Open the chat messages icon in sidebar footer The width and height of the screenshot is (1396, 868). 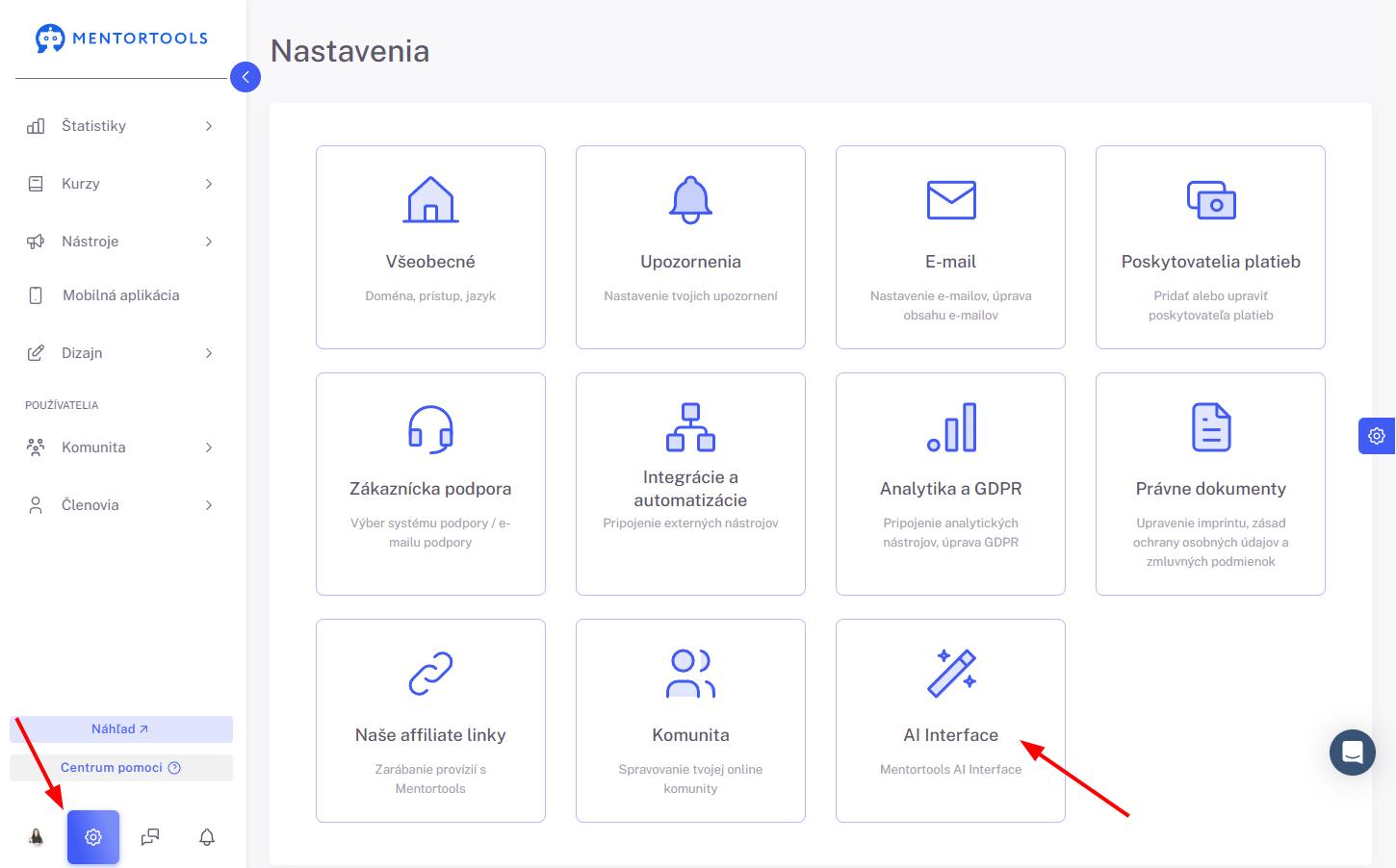[x=150, y=837]
